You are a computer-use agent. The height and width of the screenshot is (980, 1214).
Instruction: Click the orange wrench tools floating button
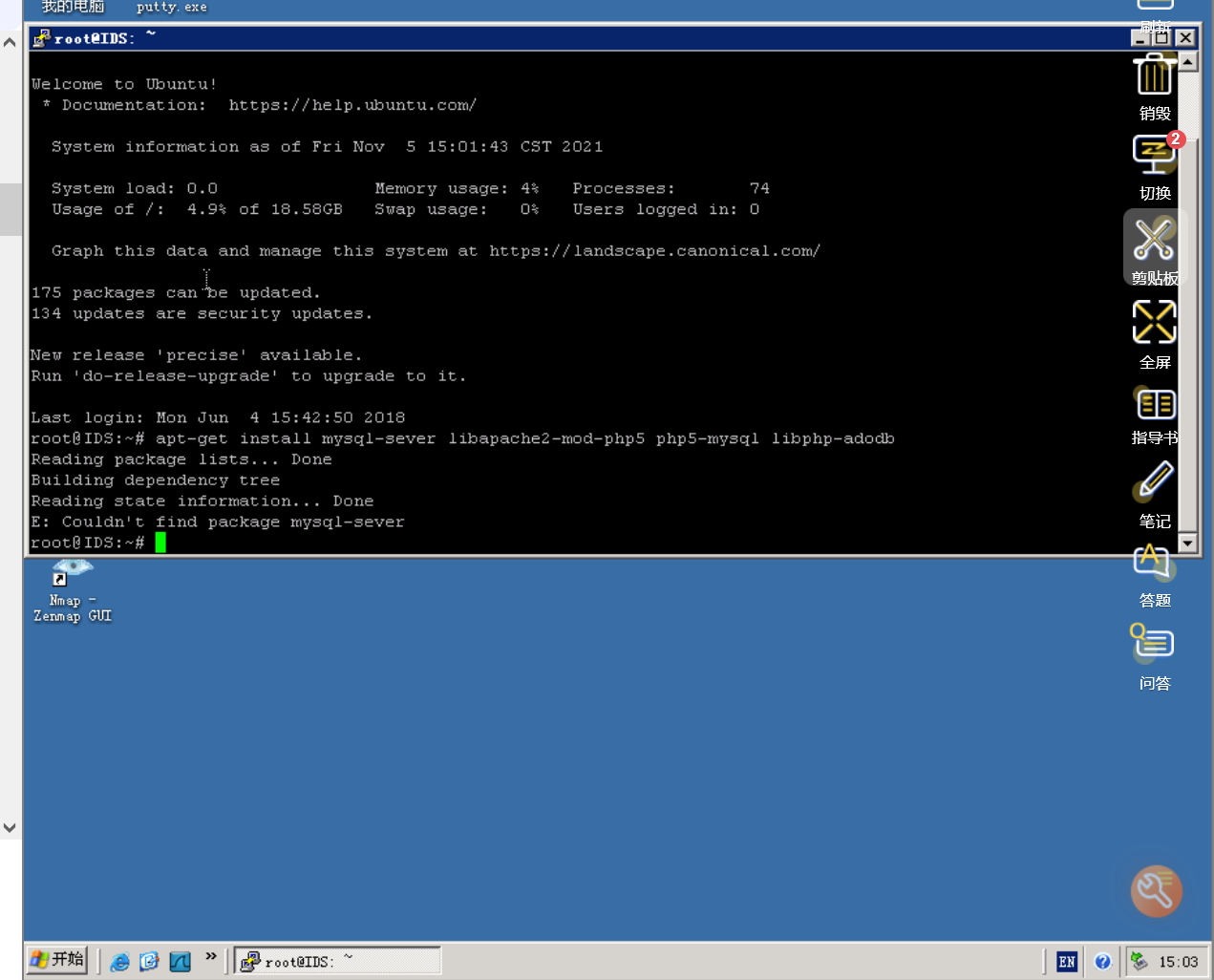click(1156, 891)
